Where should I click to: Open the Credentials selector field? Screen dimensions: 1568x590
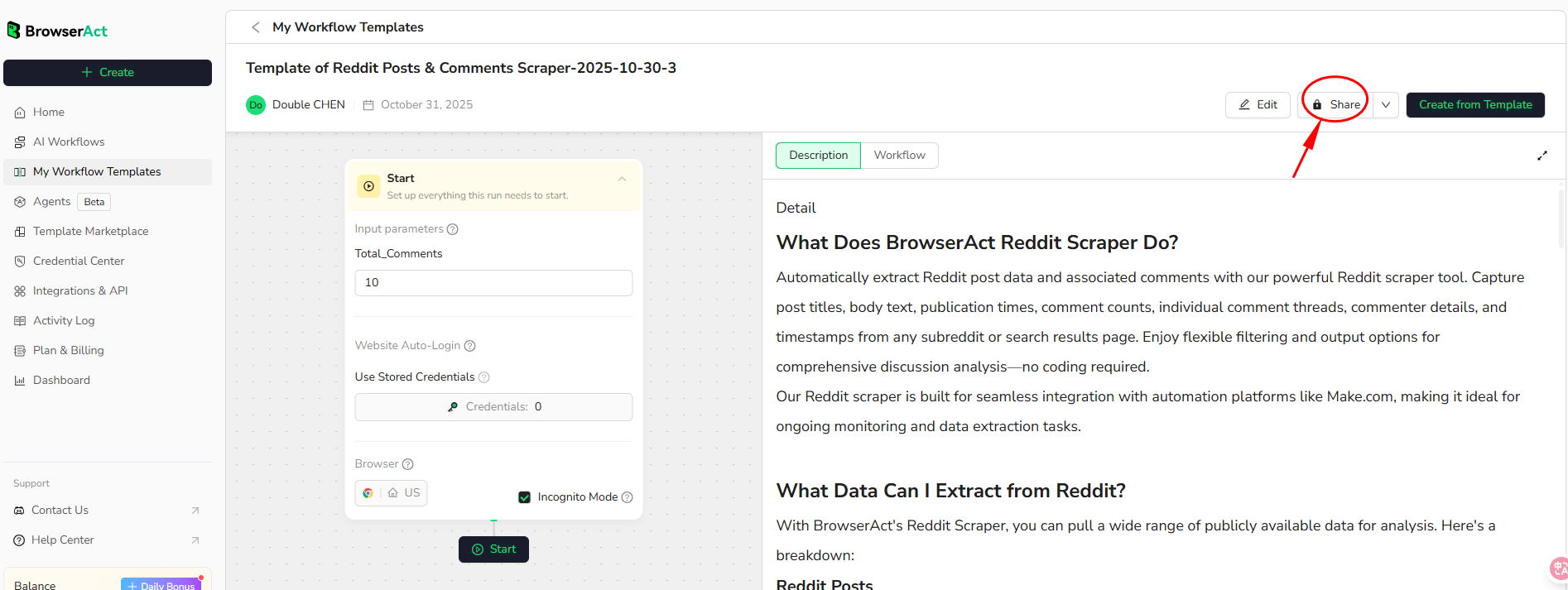493,407
